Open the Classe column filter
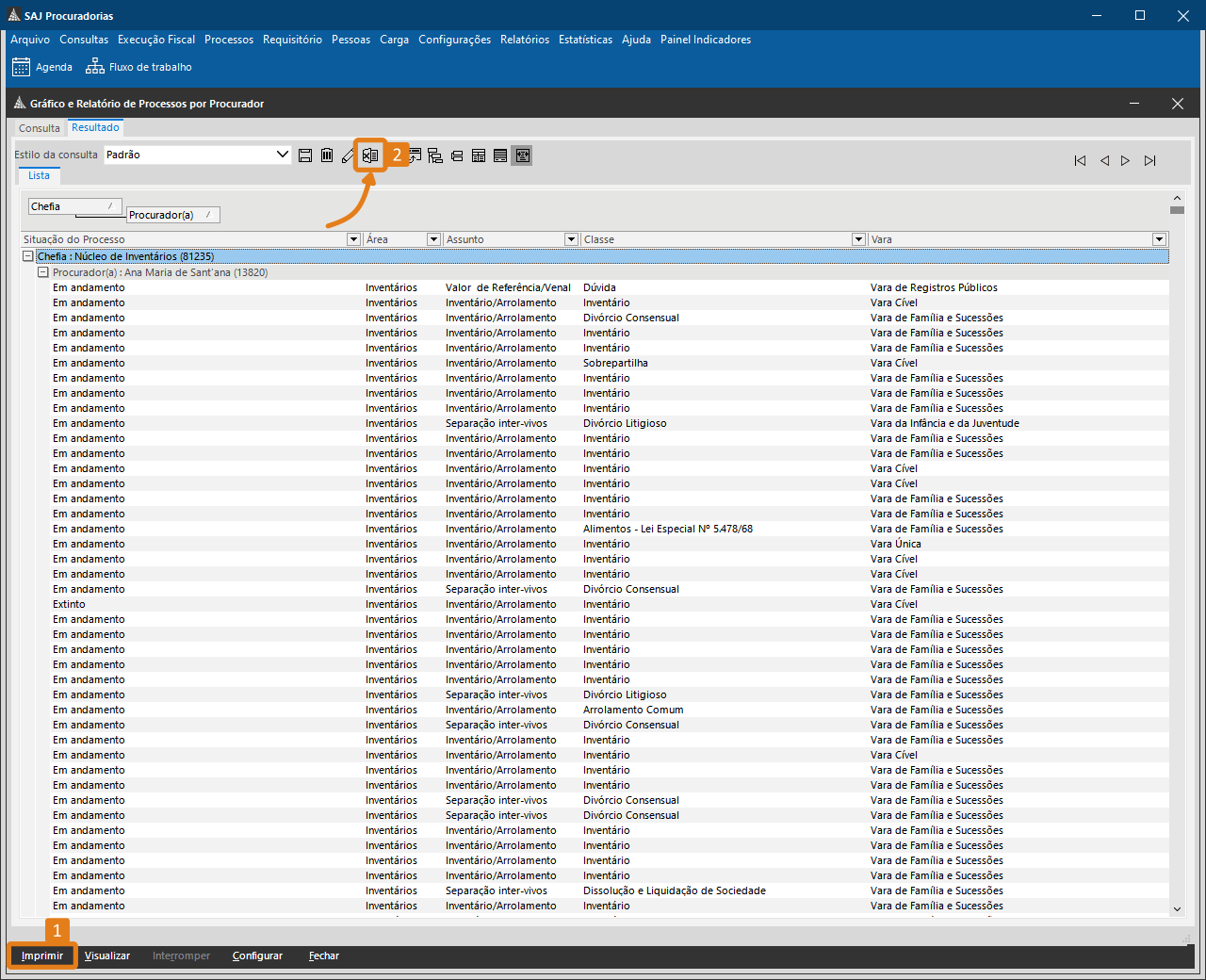Viewport: 1206px width, 980px height. [x=858, y=239]
